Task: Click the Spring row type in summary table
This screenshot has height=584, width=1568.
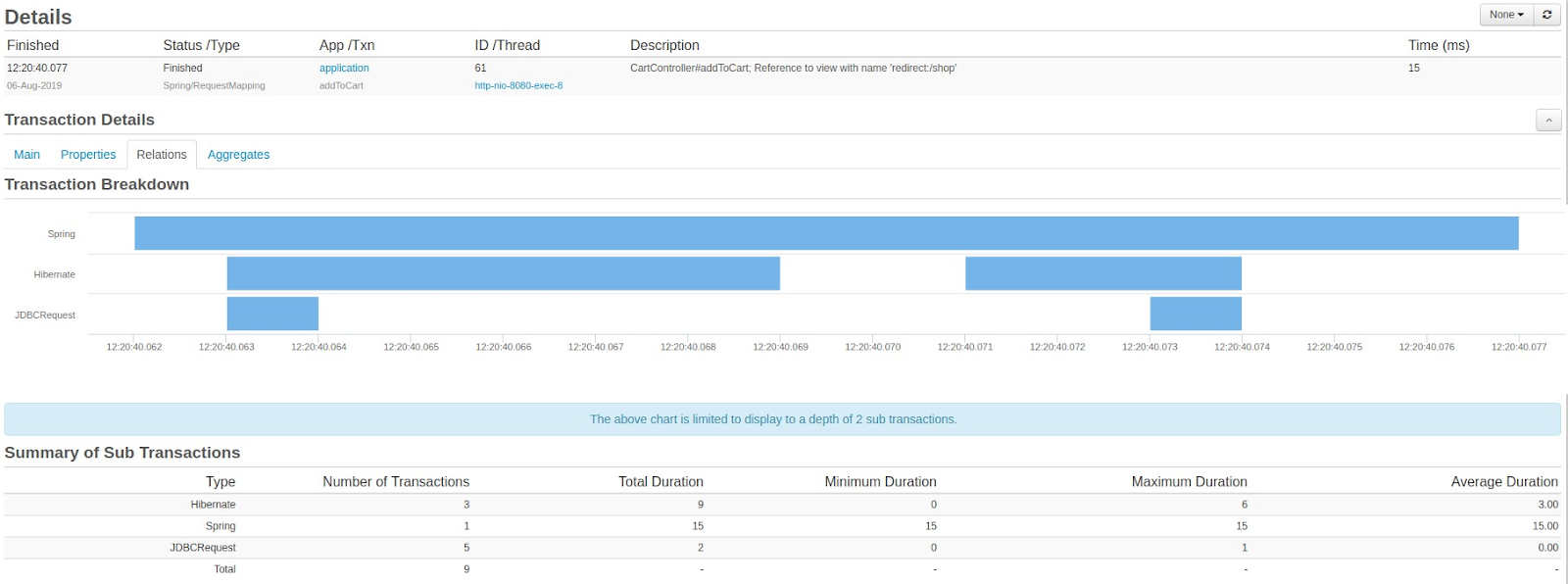Action: (220, 526)
